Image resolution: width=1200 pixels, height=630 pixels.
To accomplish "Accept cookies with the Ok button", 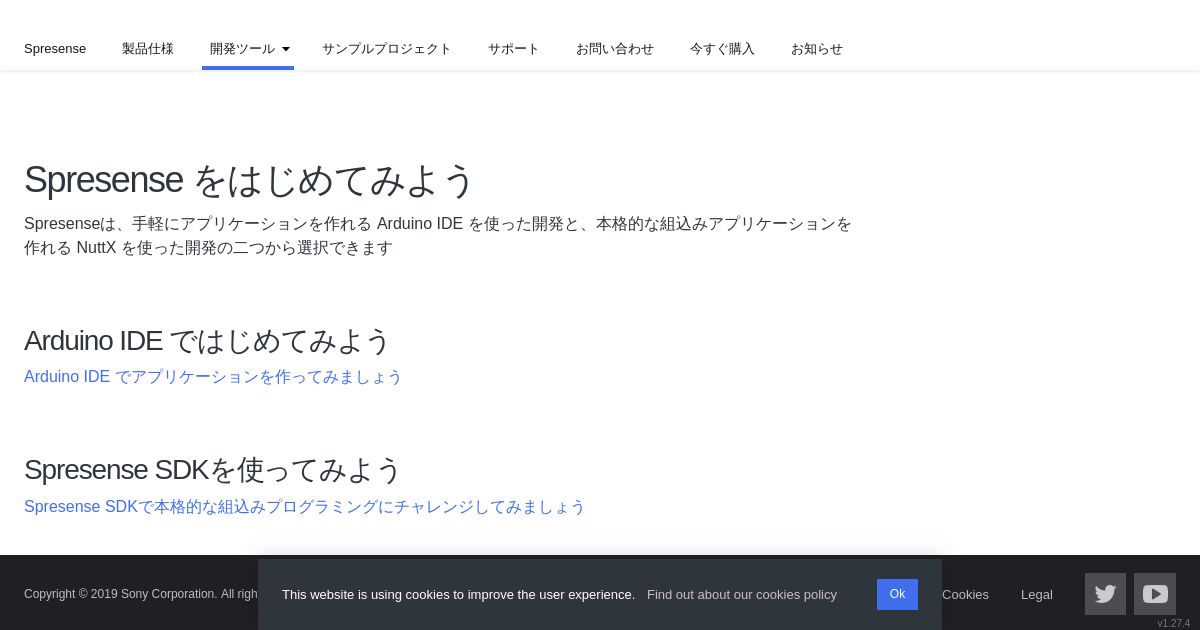I will 897,594.
